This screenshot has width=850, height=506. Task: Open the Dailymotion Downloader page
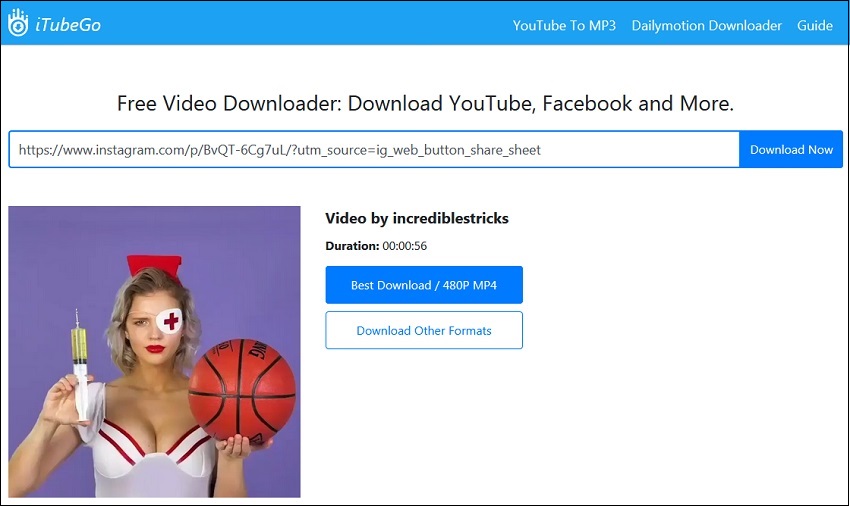pyautogui.click(x=706, y=25)
